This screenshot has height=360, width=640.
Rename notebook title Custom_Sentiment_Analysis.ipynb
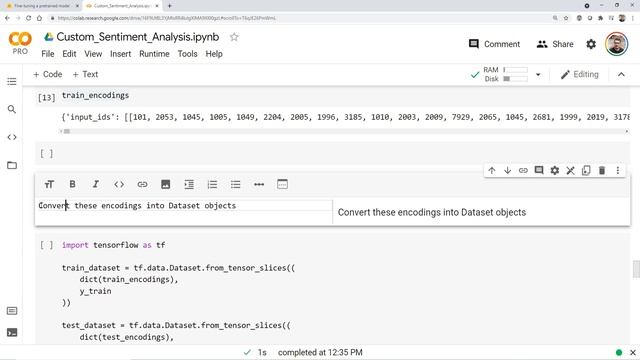[x=138, y=37]
